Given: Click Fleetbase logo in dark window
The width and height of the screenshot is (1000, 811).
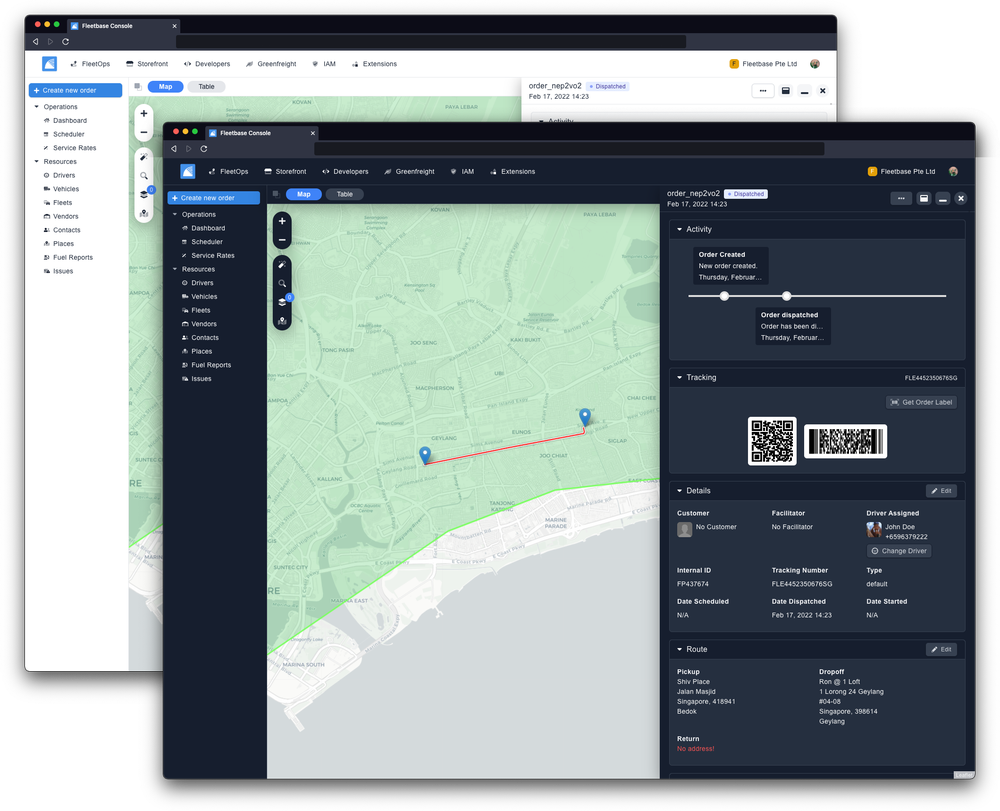Looking at the screenshot, I should click(188, 172).
